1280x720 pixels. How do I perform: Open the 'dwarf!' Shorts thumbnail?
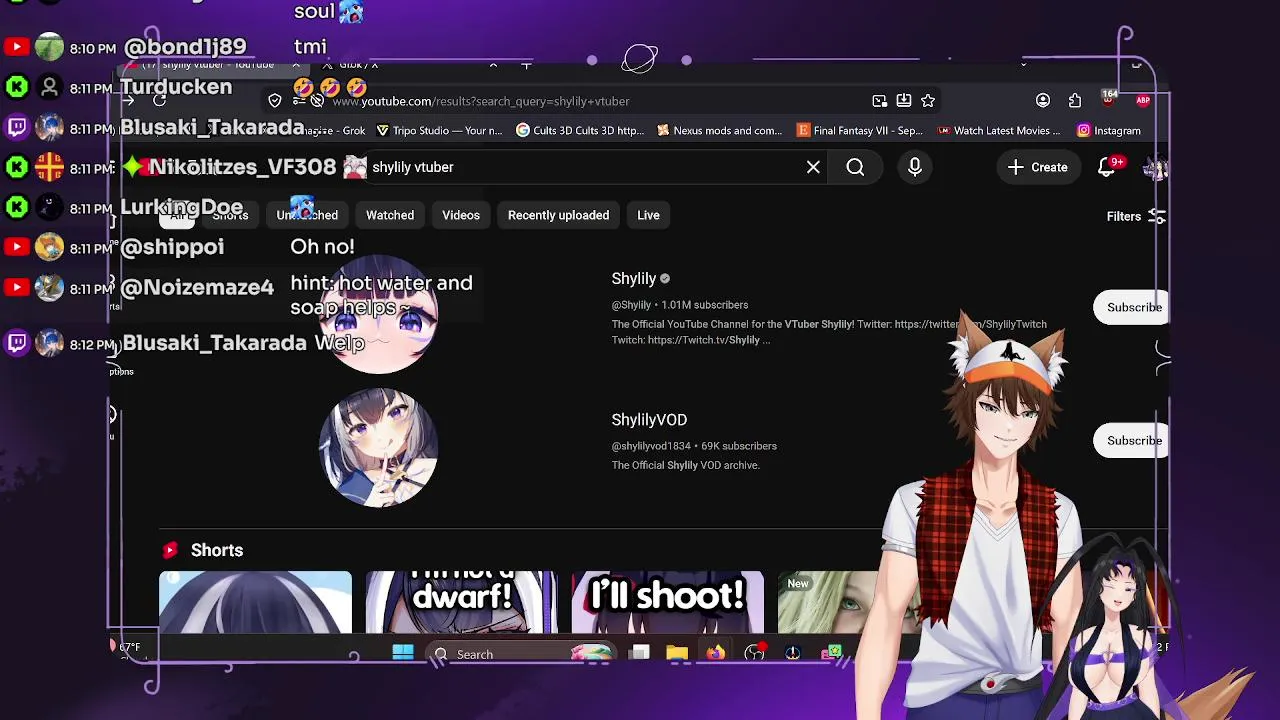coord(461,602)
